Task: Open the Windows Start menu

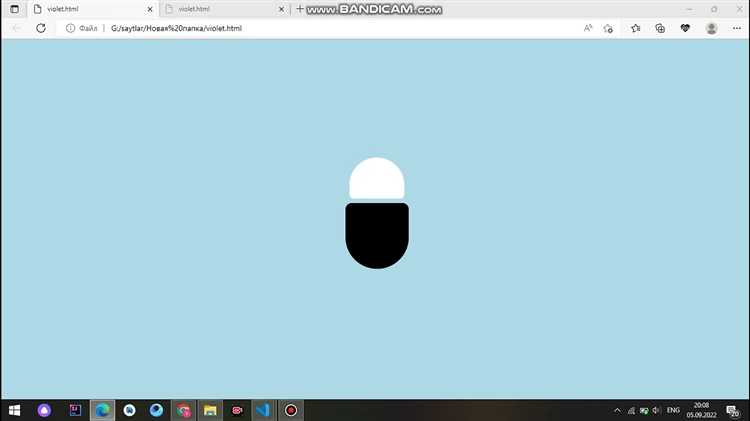Action: (x=14, y=410)
